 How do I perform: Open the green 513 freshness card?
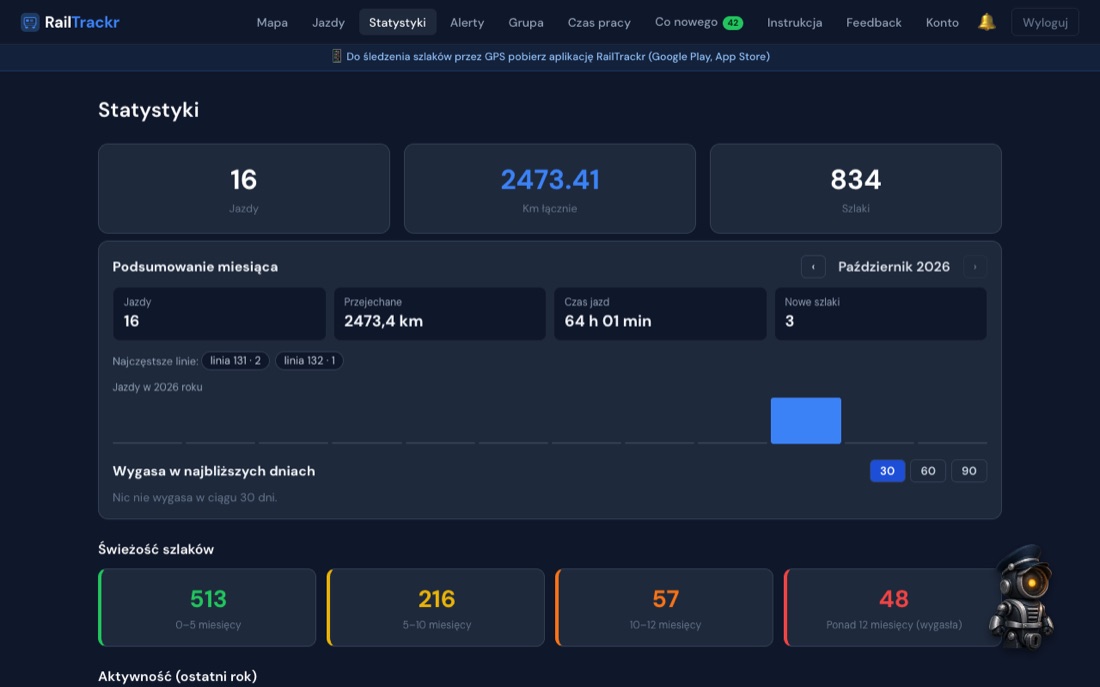[x=207, y=607]
